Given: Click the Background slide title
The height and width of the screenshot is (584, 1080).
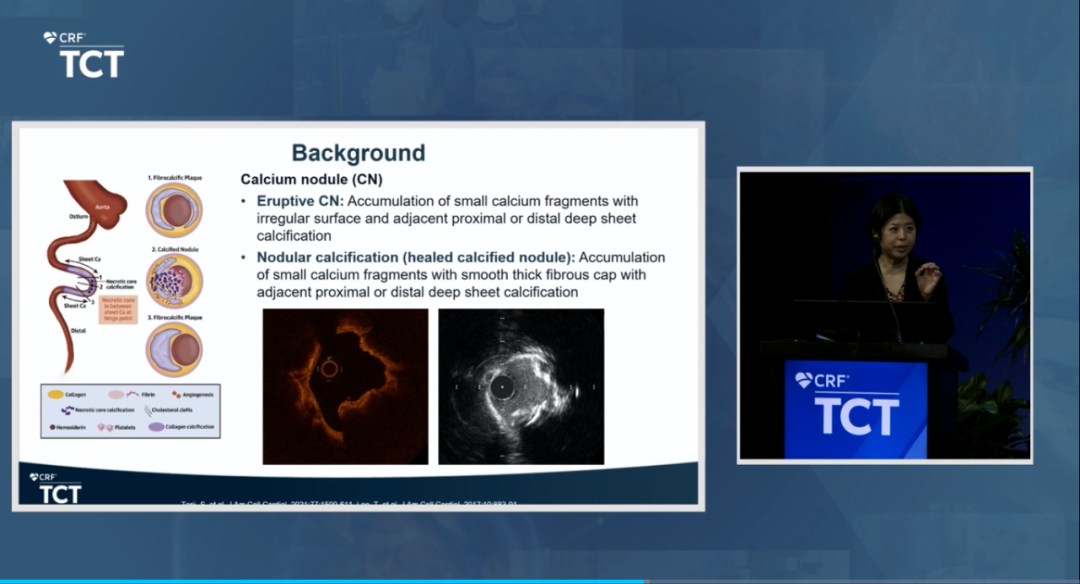Looking at the screenshot, I should point(358,153).
